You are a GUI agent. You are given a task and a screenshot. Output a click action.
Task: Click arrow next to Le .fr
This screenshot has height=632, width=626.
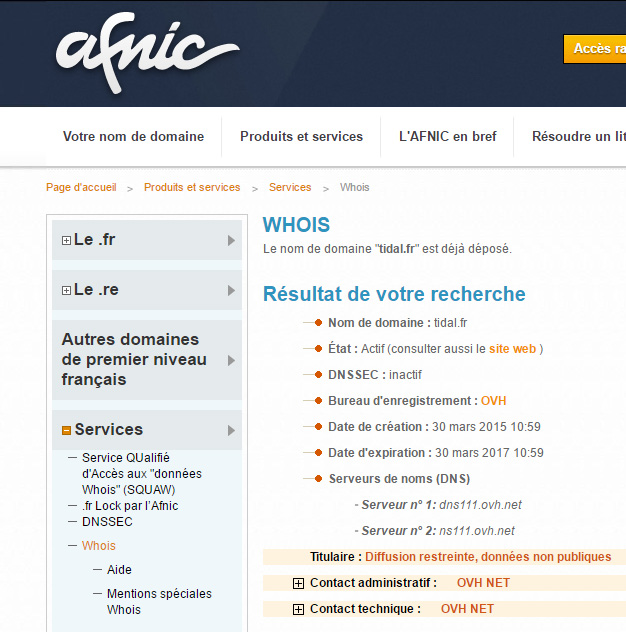point(231,241)
